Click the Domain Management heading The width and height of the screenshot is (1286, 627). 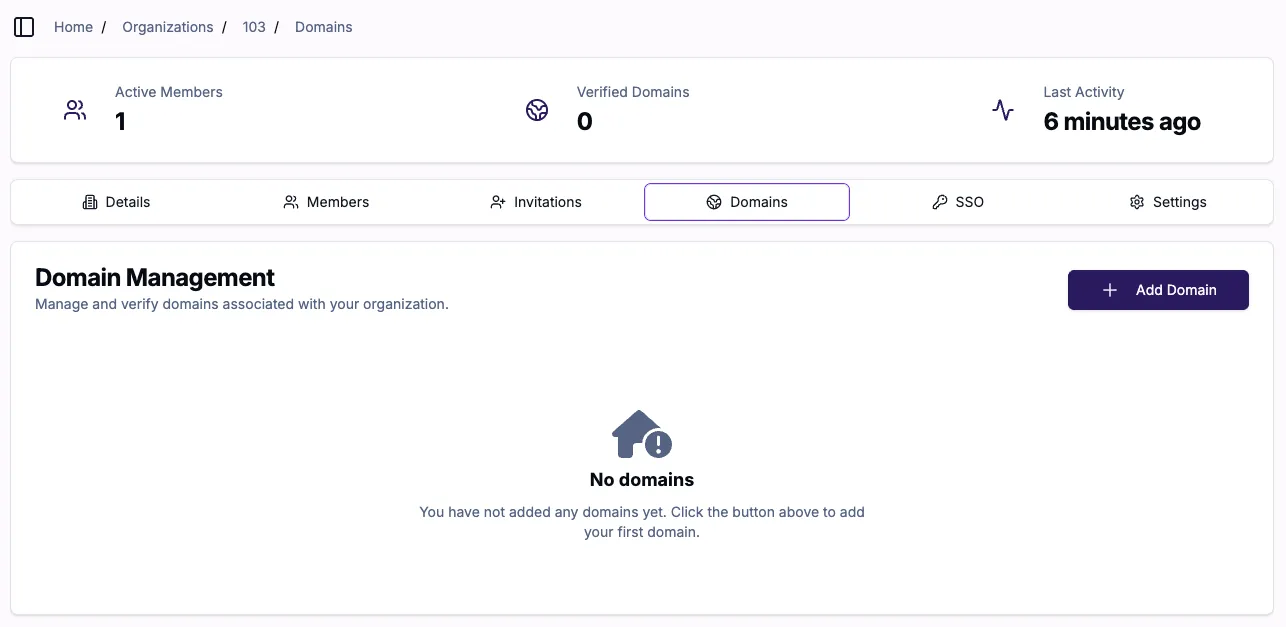pyautogui.click(x=155, y=277)
